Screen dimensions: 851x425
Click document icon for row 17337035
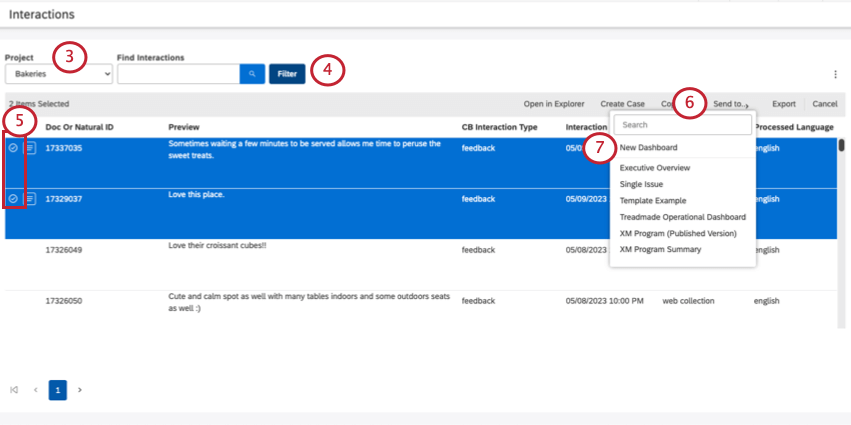pyautogui.click(x=30, y=148)
